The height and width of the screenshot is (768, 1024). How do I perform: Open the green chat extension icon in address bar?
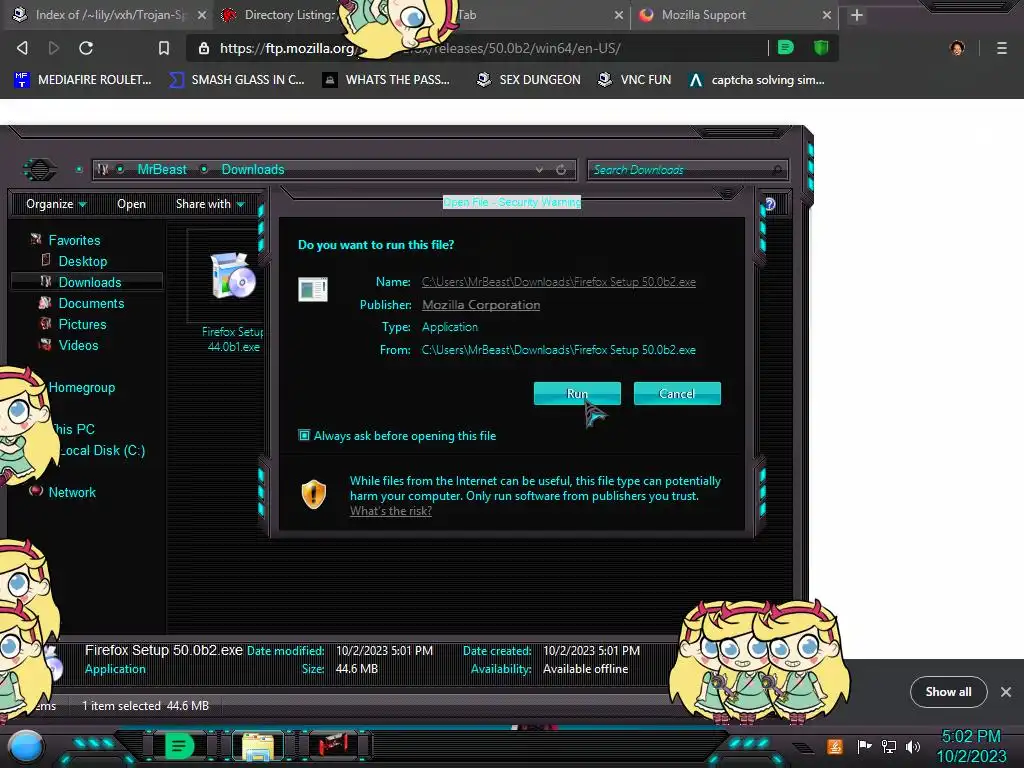tap(786, 48)
